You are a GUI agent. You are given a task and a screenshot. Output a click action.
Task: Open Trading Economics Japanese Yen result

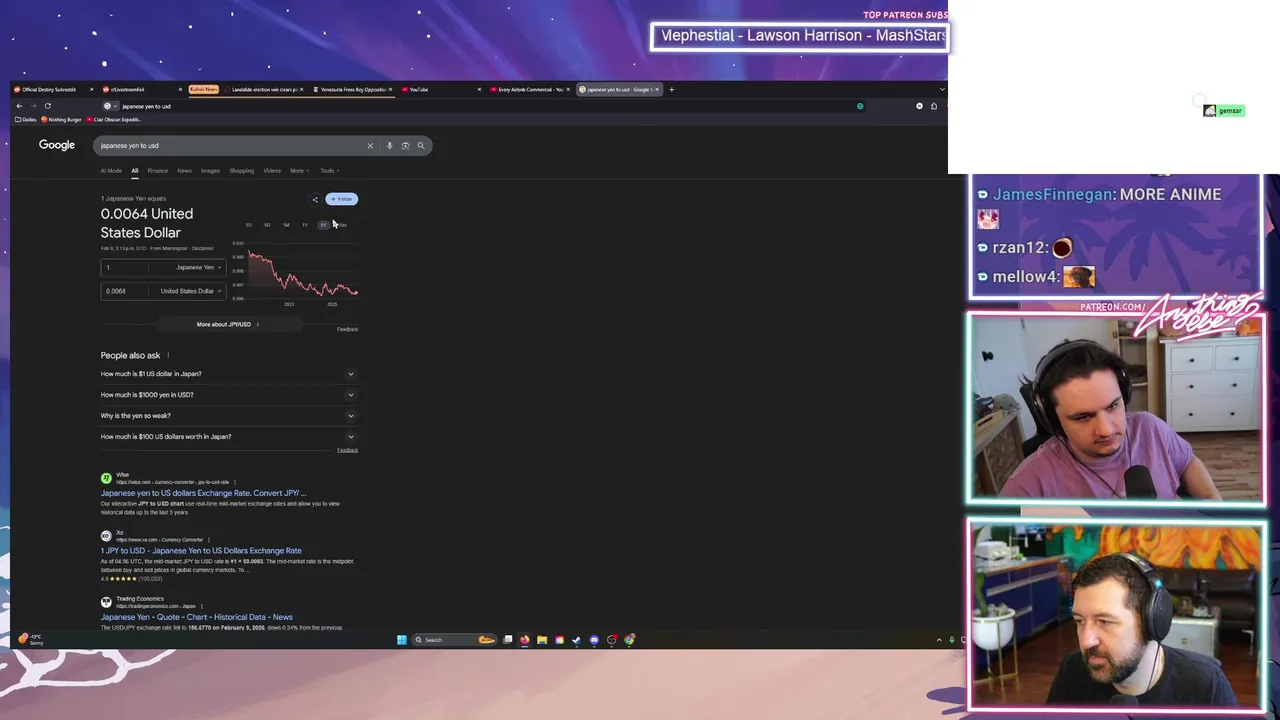point(196,617)
